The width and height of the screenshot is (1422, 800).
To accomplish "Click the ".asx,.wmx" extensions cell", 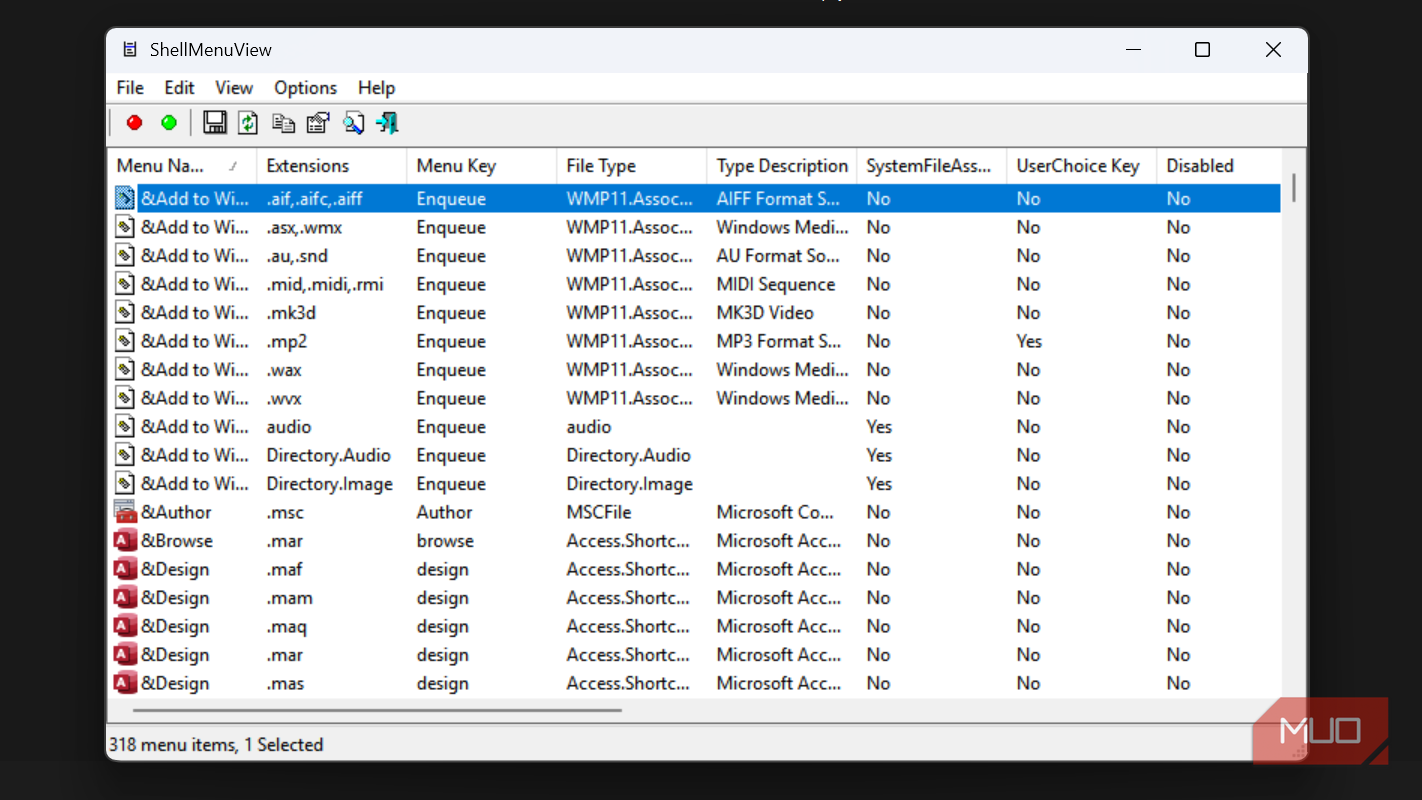I will [x=304, y=227].
